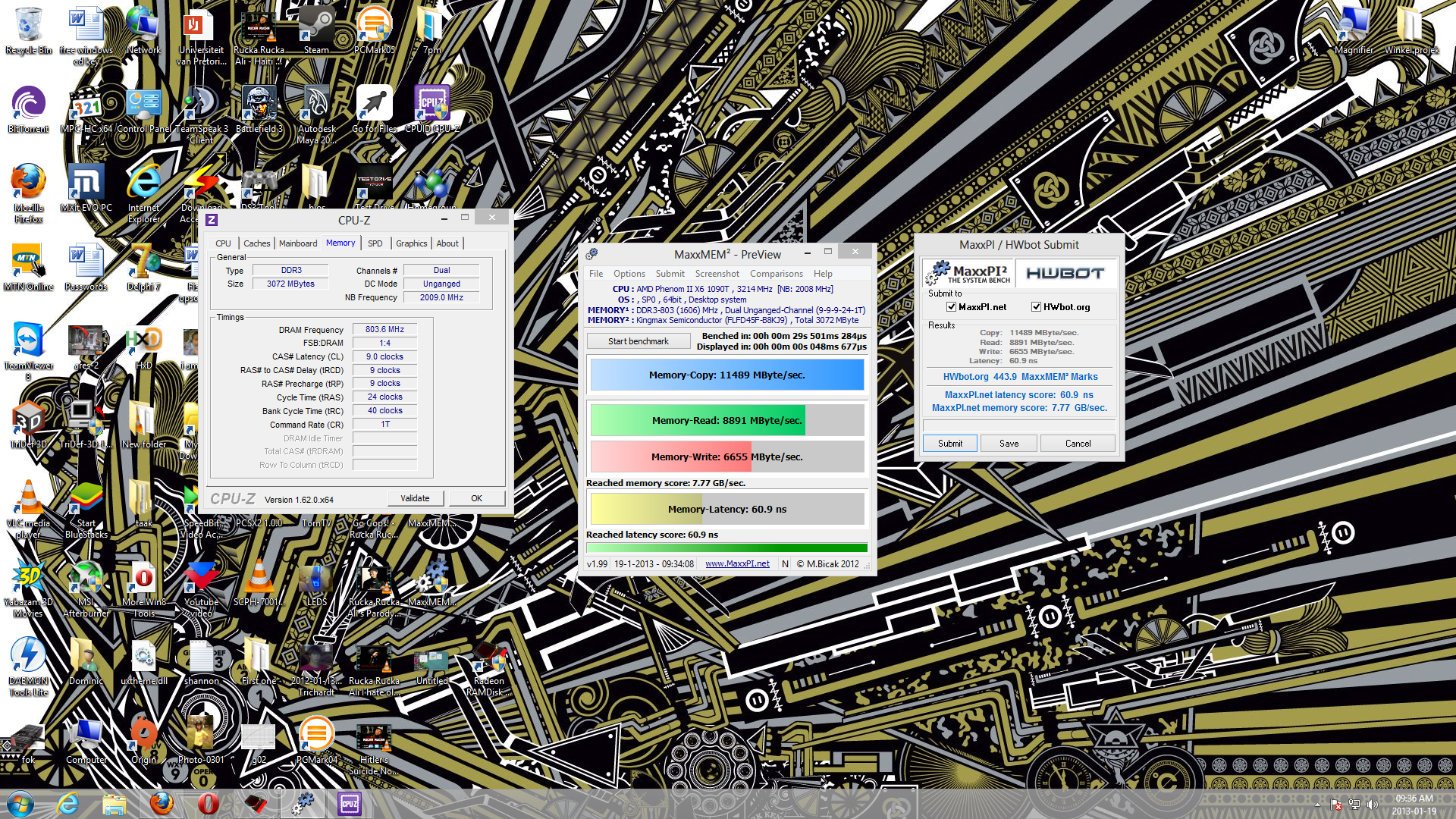Viewport: 1456px width, 819px height.
Task: Click Memory-Latency result bar
Action: 726,509
